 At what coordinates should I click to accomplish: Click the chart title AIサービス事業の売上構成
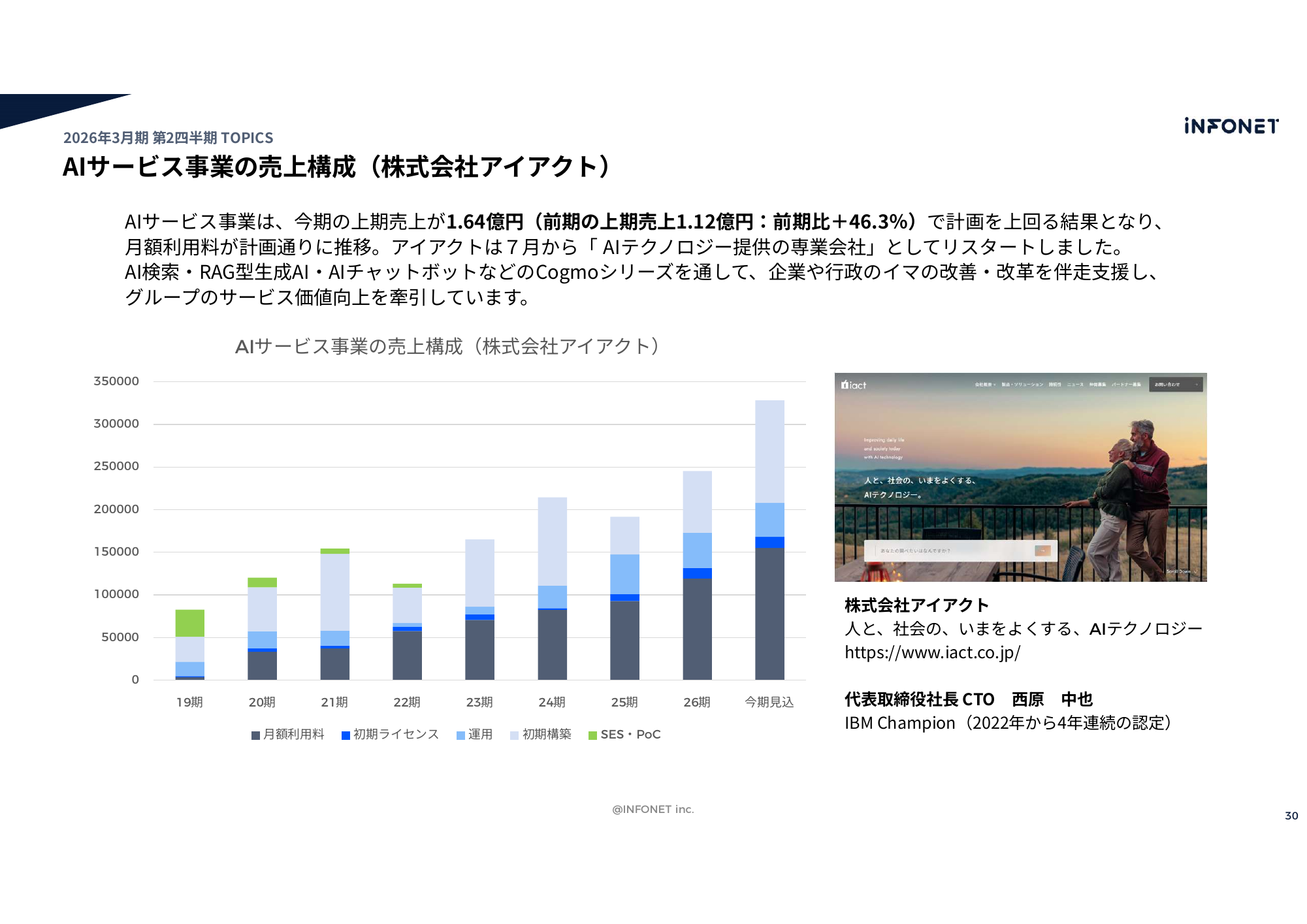pyautogui.click(x=449, y=346)
